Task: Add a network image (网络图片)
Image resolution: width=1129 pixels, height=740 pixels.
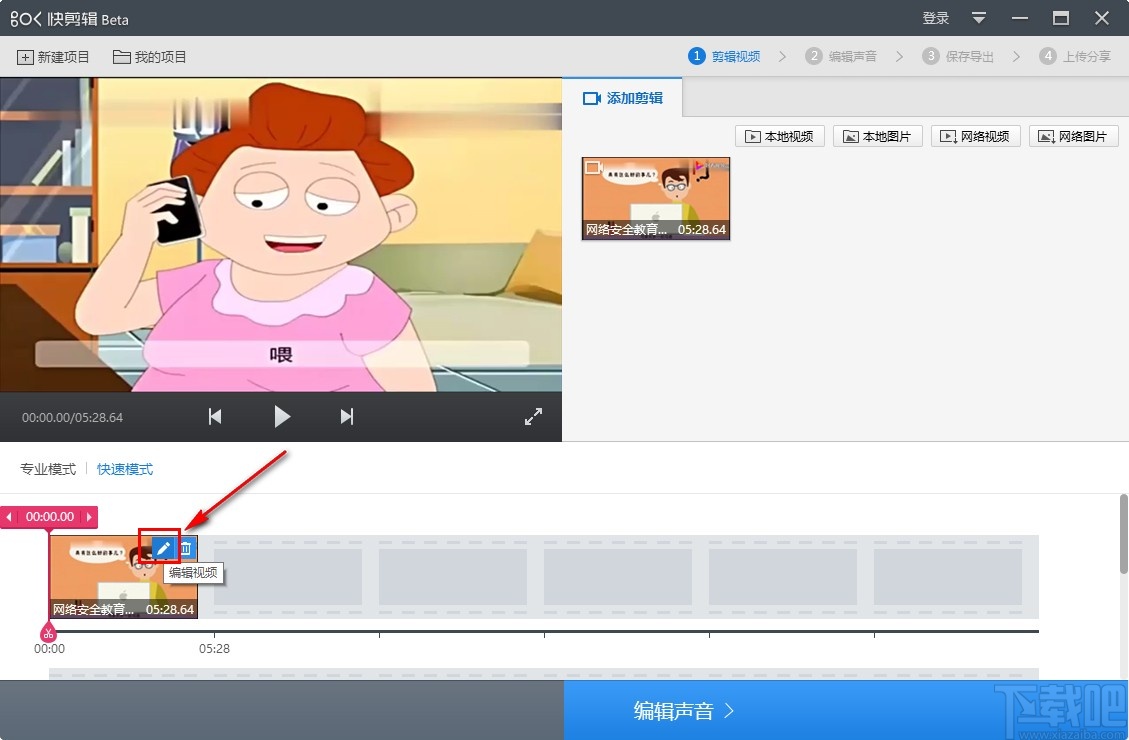Action: coord(1073,136)
